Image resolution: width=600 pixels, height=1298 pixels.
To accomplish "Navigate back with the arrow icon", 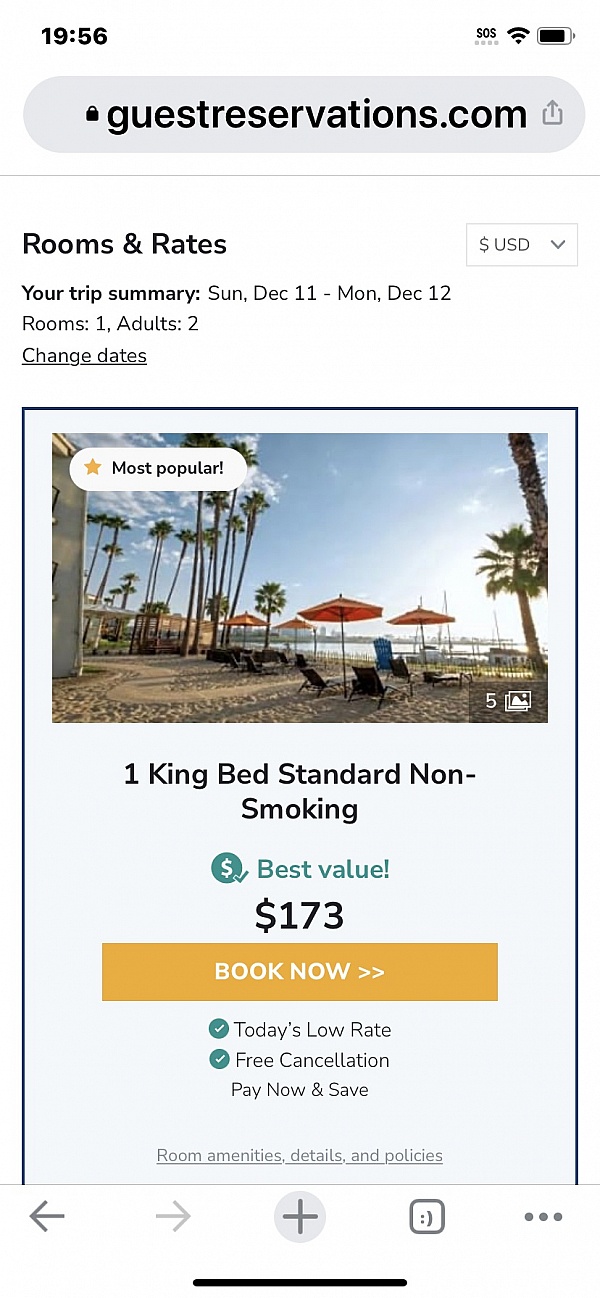I will coord(47,1216).
